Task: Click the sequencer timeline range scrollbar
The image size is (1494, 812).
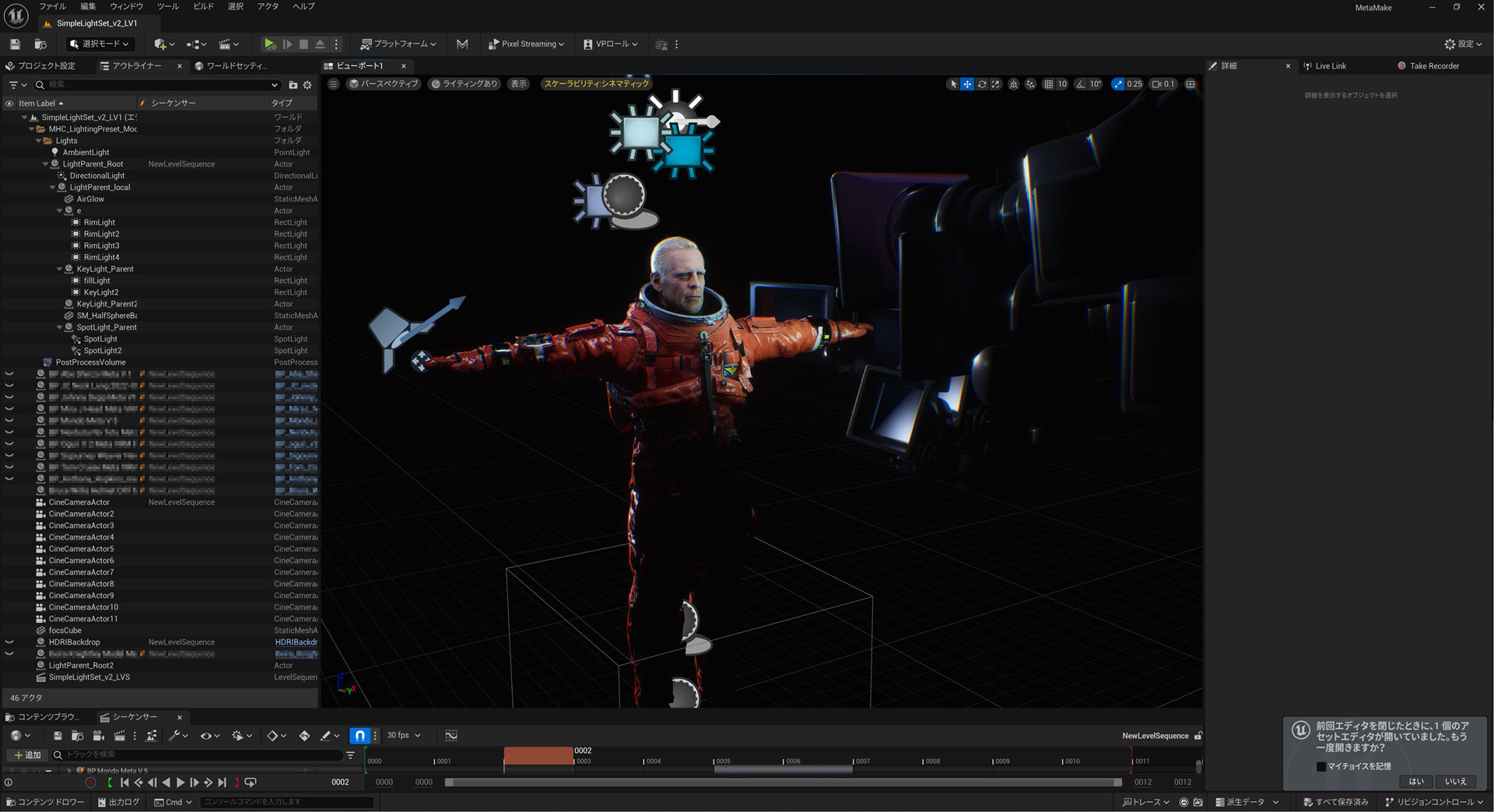Action: tap(783, 782)
